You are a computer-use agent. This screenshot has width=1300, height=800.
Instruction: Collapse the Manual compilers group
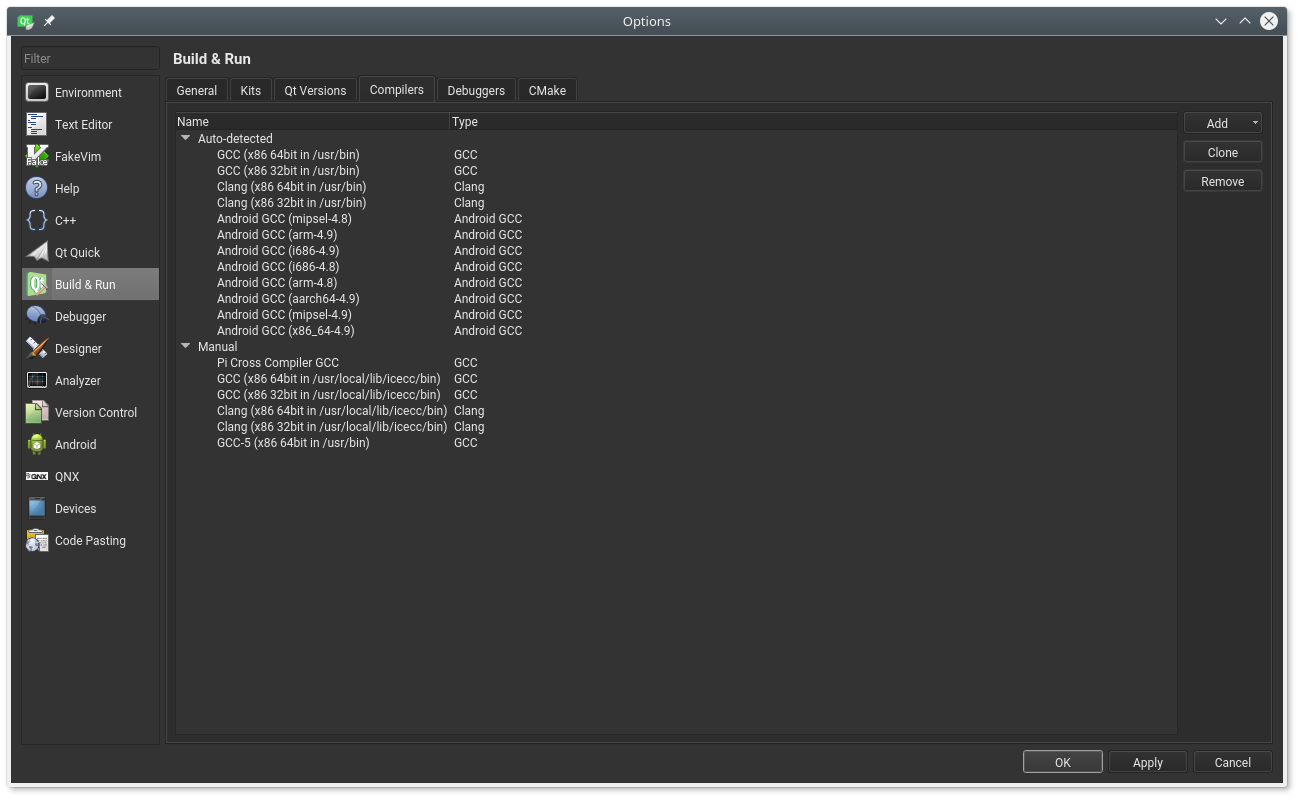tap(185, 346)
